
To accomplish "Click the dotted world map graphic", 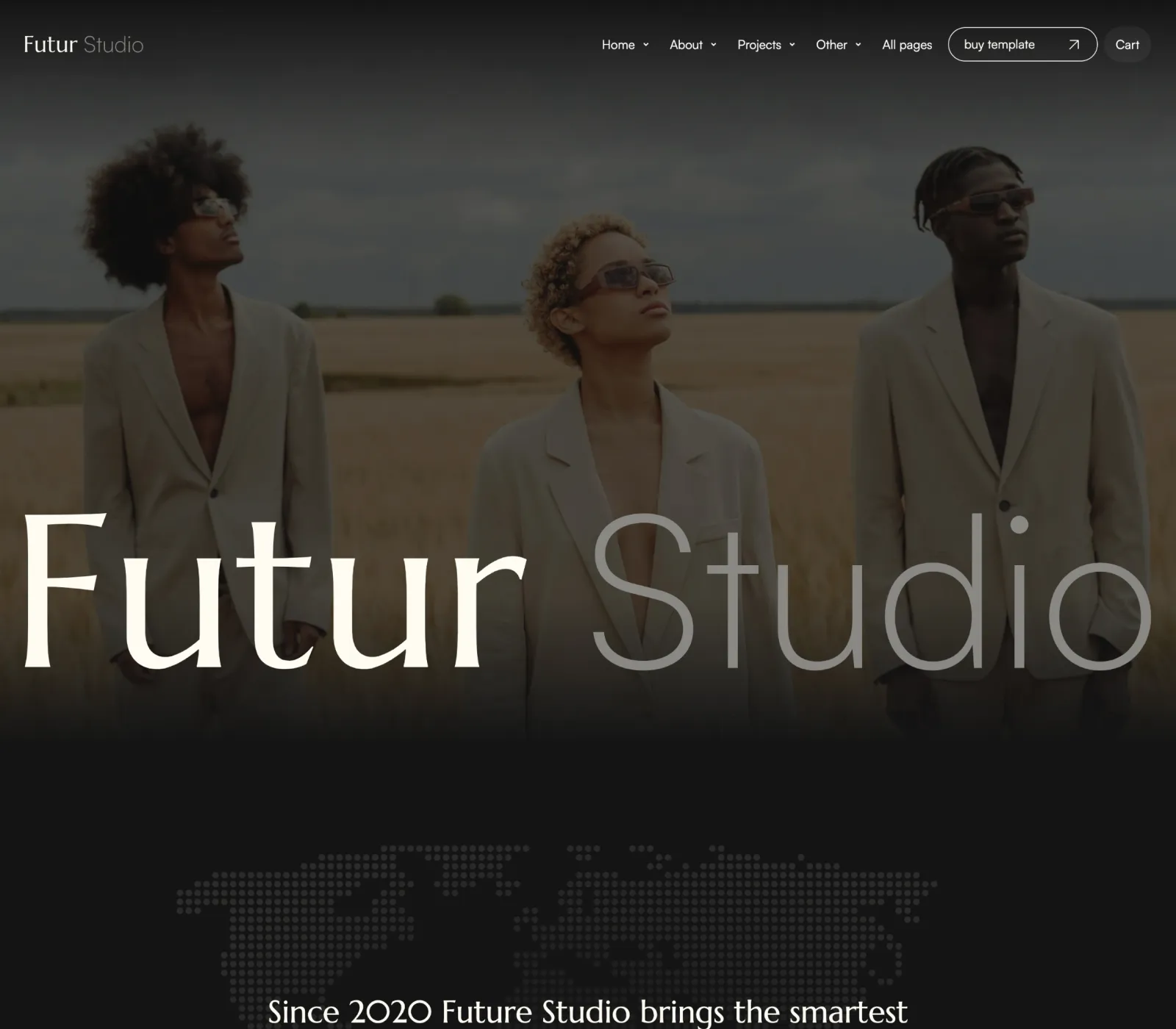I will pyautogui.click(x=557, y=933).
